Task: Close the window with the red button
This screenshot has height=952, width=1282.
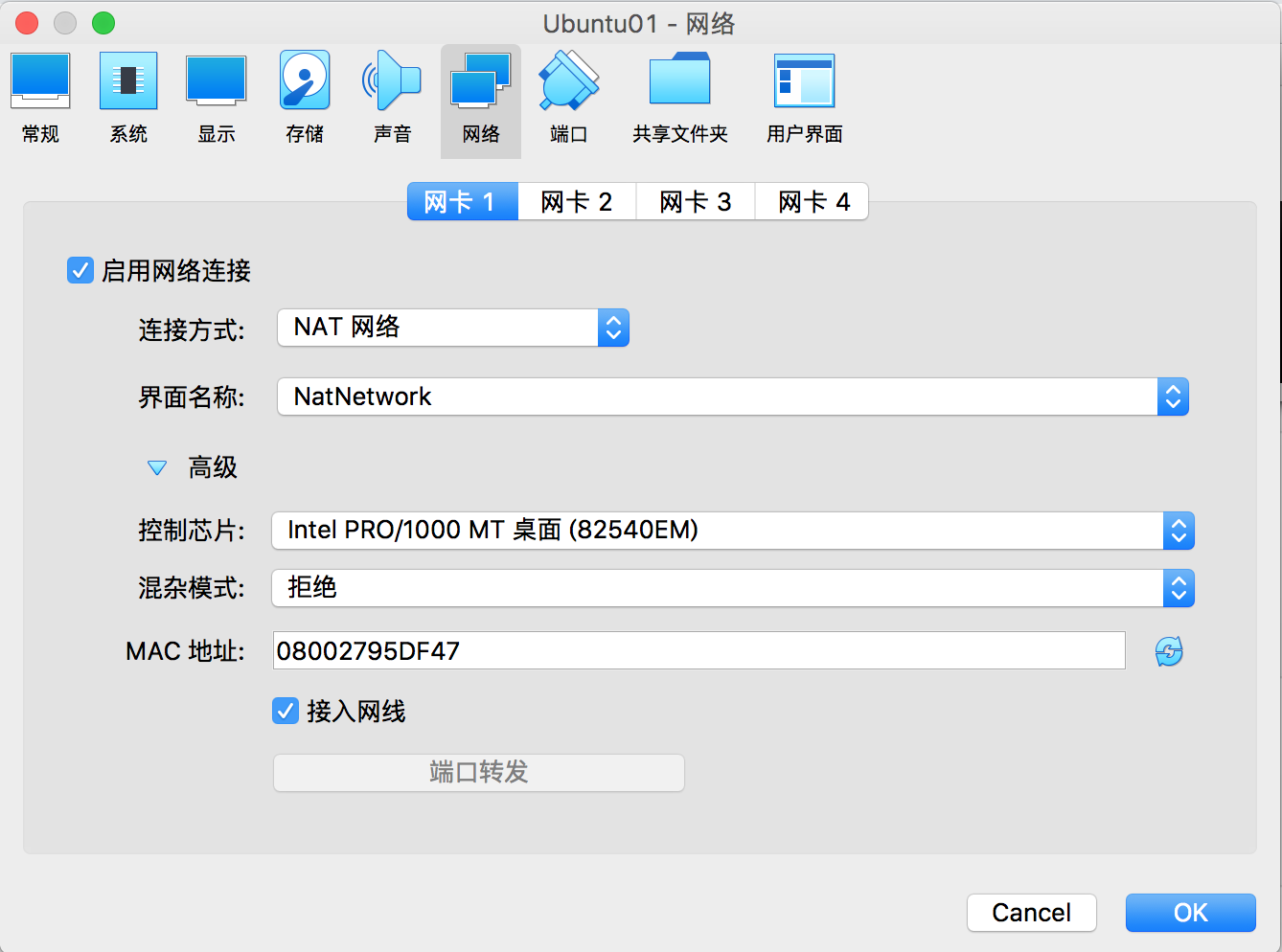Action: (27, 23)
